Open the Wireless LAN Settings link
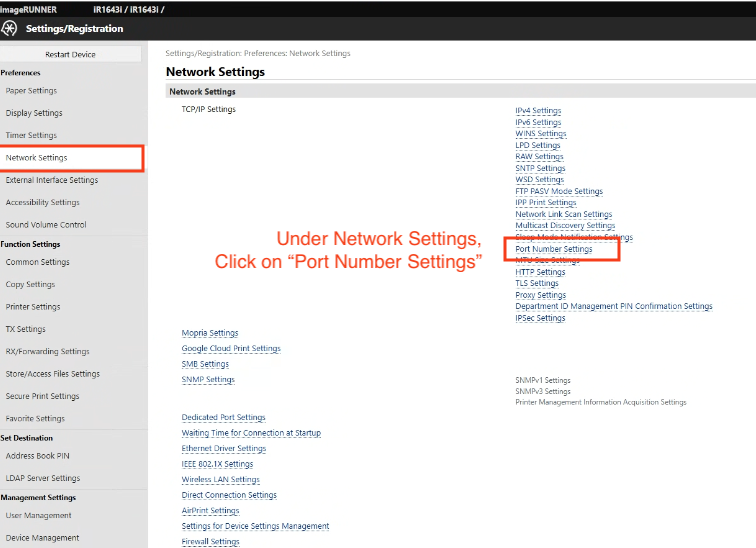The width and height of the screenshot is (756, 548). click(220, 480)
